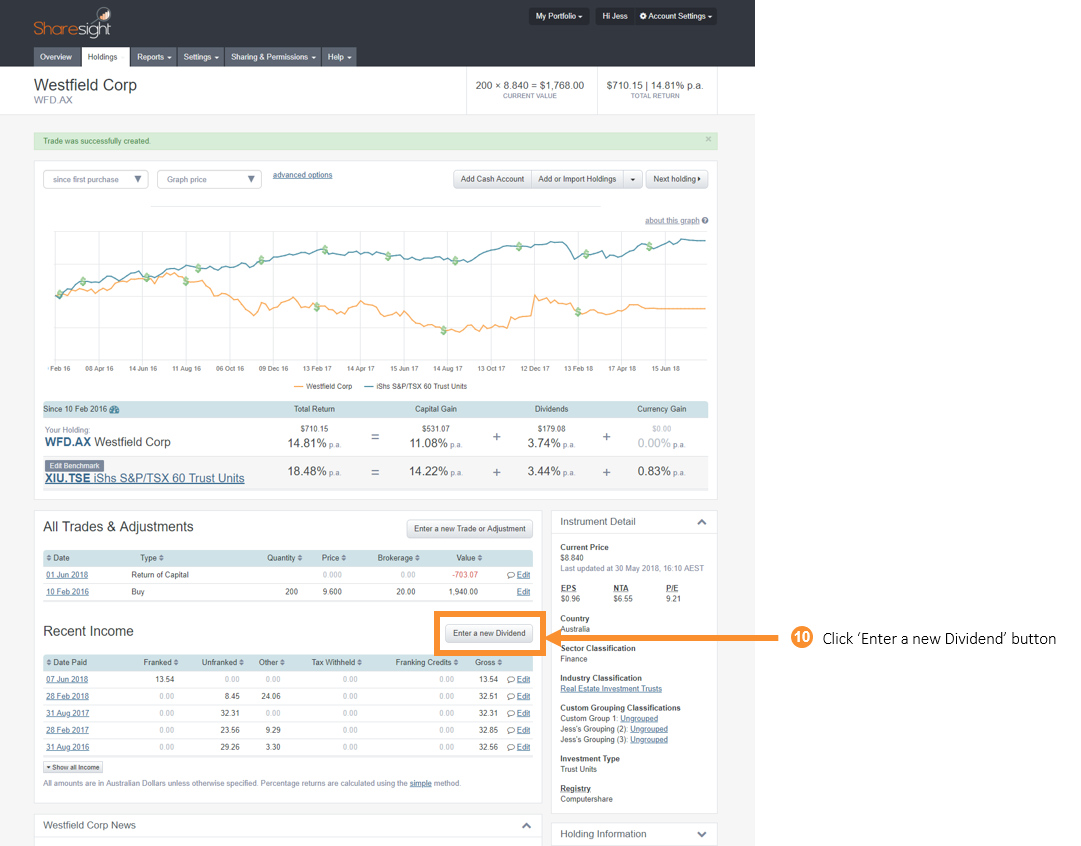Edit the 28 Feb 2018 dividend
Image resolution: width=1081 pixels, height=846 pixels.
(x=523, y=696)
